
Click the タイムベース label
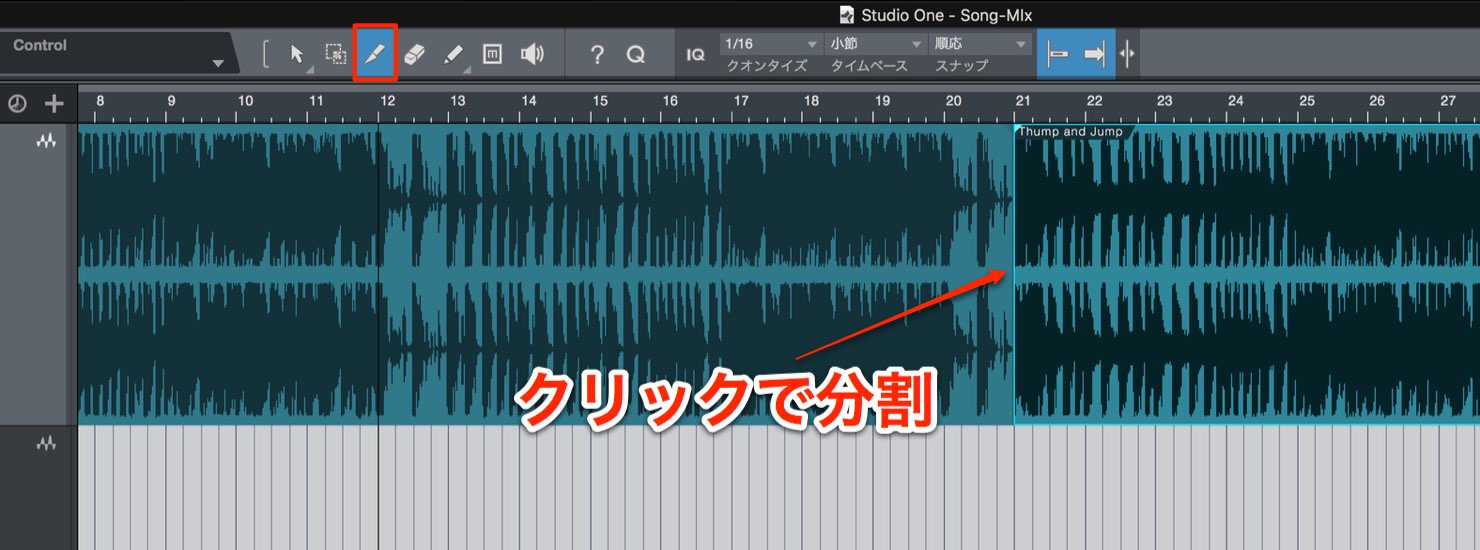click(869, 66)
